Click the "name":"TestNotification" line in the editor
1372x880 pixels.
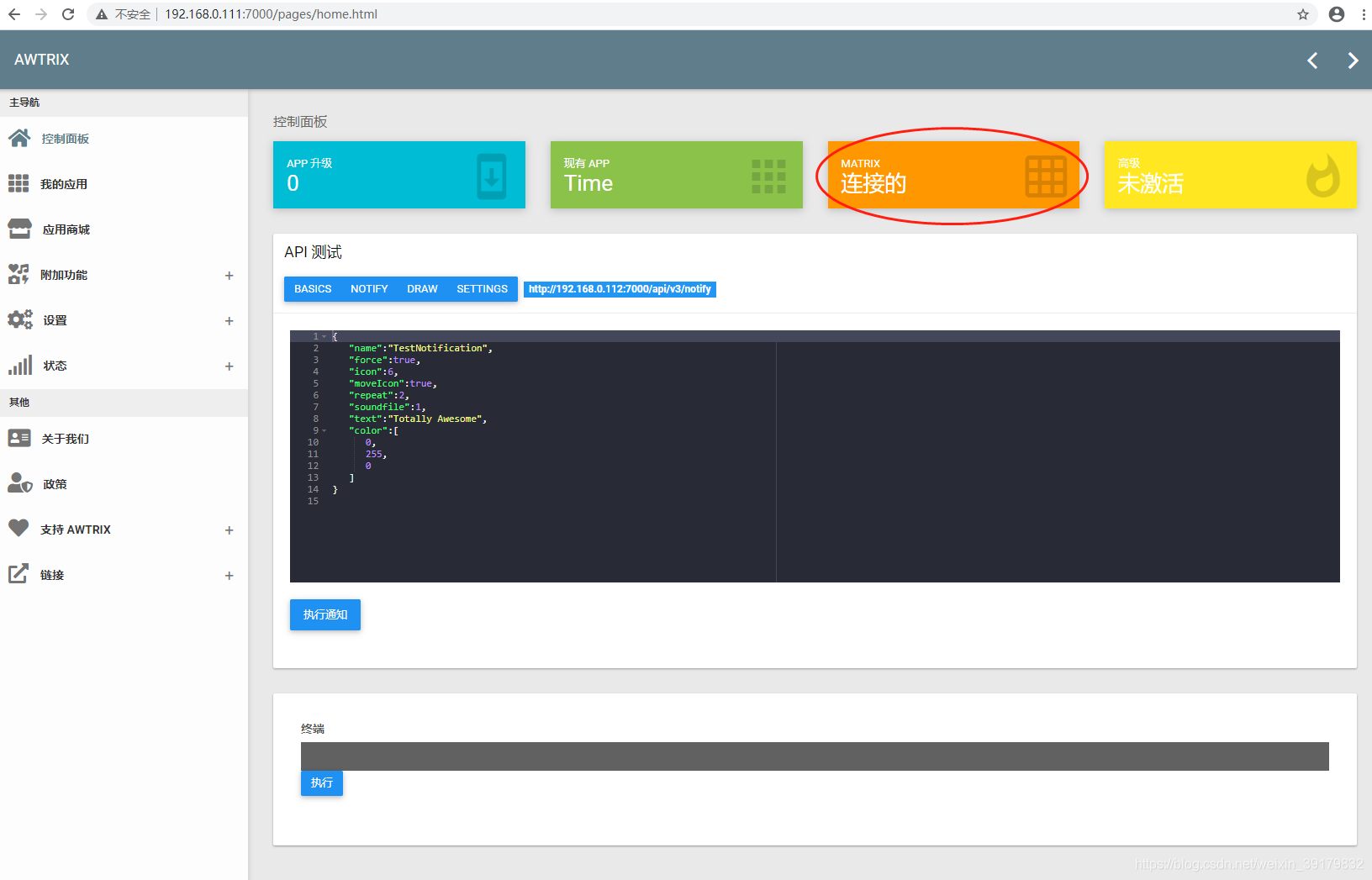pos(420,348)
